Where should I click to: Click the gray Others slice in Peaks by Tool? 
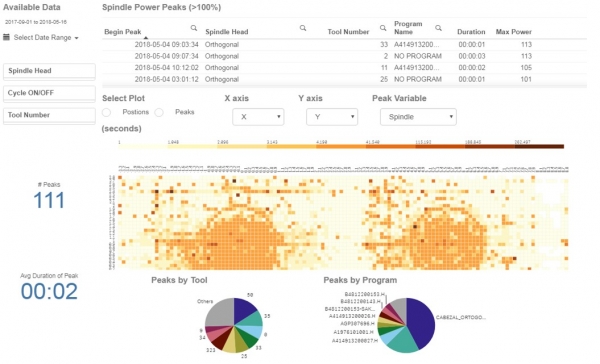click(221, 312)
